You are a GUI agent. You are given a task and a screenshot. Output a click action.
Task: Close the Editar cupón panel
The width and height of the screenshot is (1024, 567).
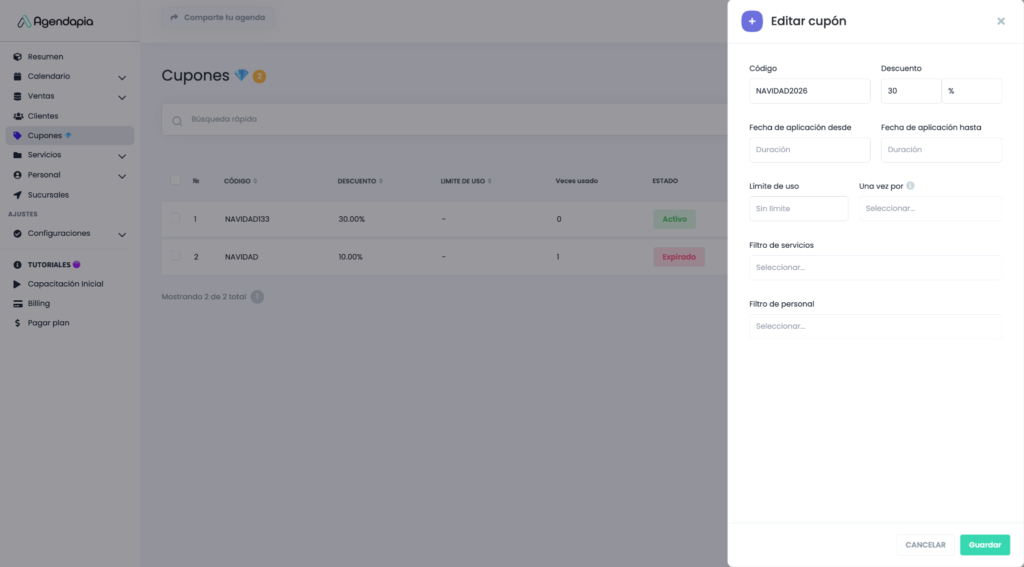pyautogui.click(x=1000, y=21)
